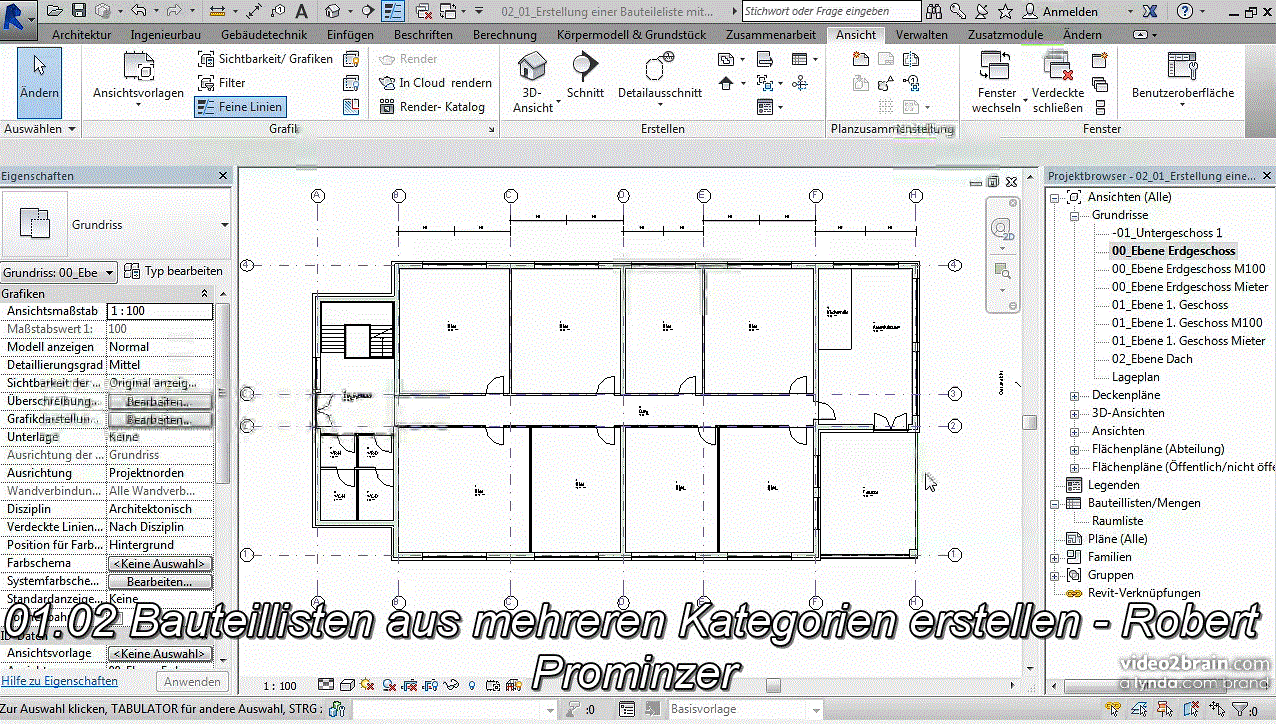Collapse the Grafiken properties section
1276x724 pixels.
point(205,294)
